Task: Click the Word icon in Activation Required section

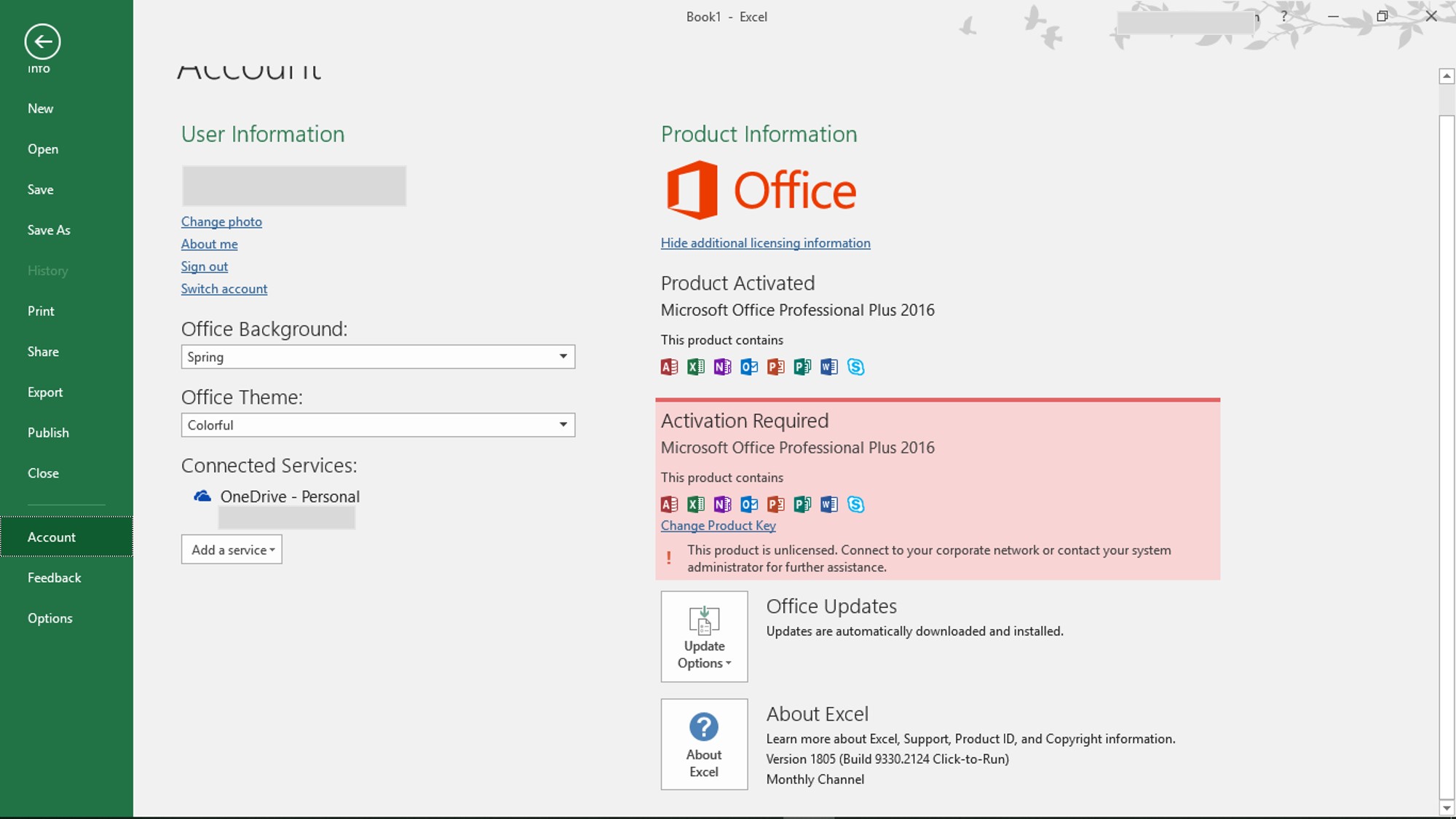Action: [x=828, y=505]
